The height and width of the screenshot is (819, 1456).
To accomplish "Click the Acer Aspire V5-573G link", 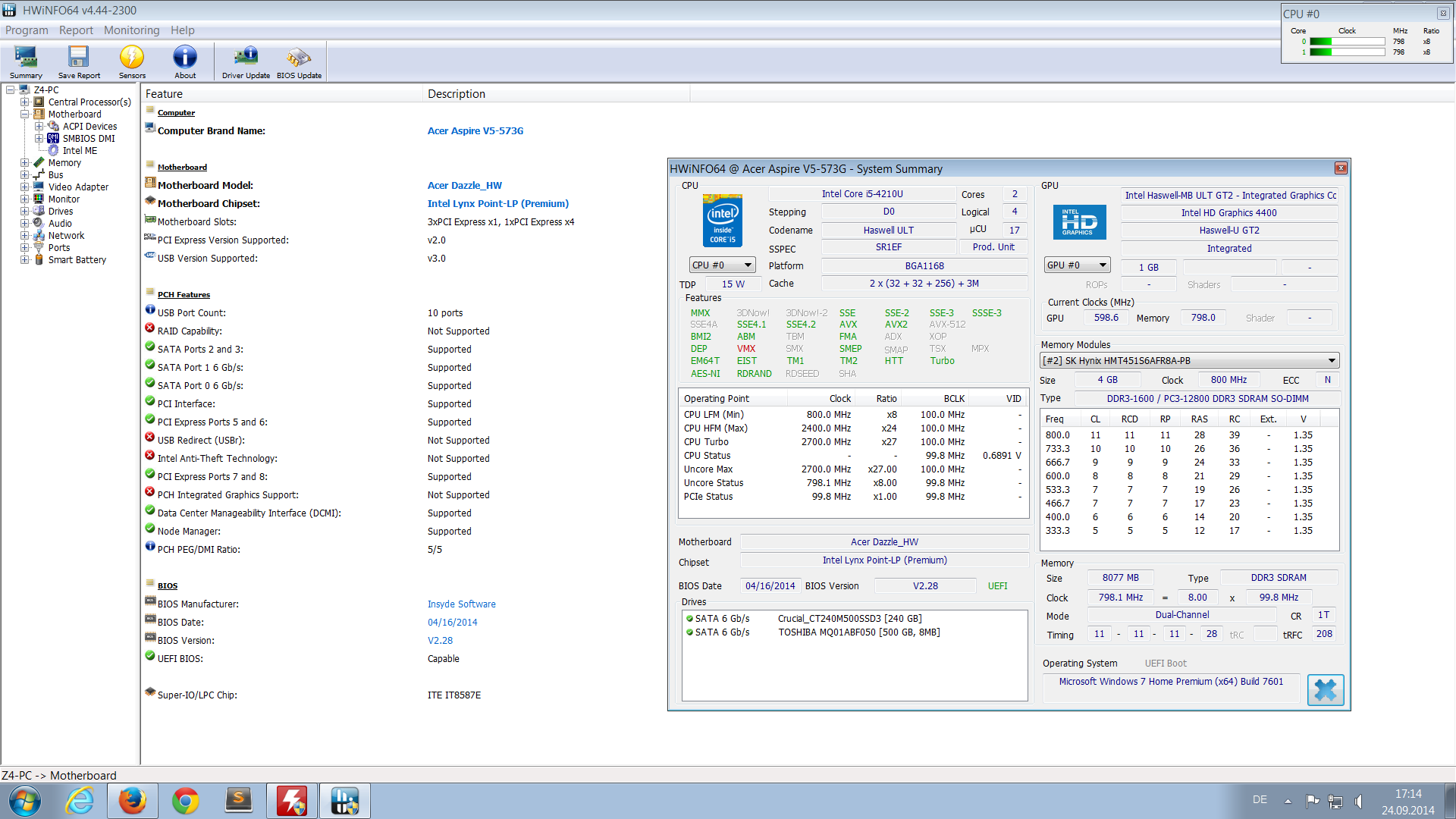I will 475,131.
